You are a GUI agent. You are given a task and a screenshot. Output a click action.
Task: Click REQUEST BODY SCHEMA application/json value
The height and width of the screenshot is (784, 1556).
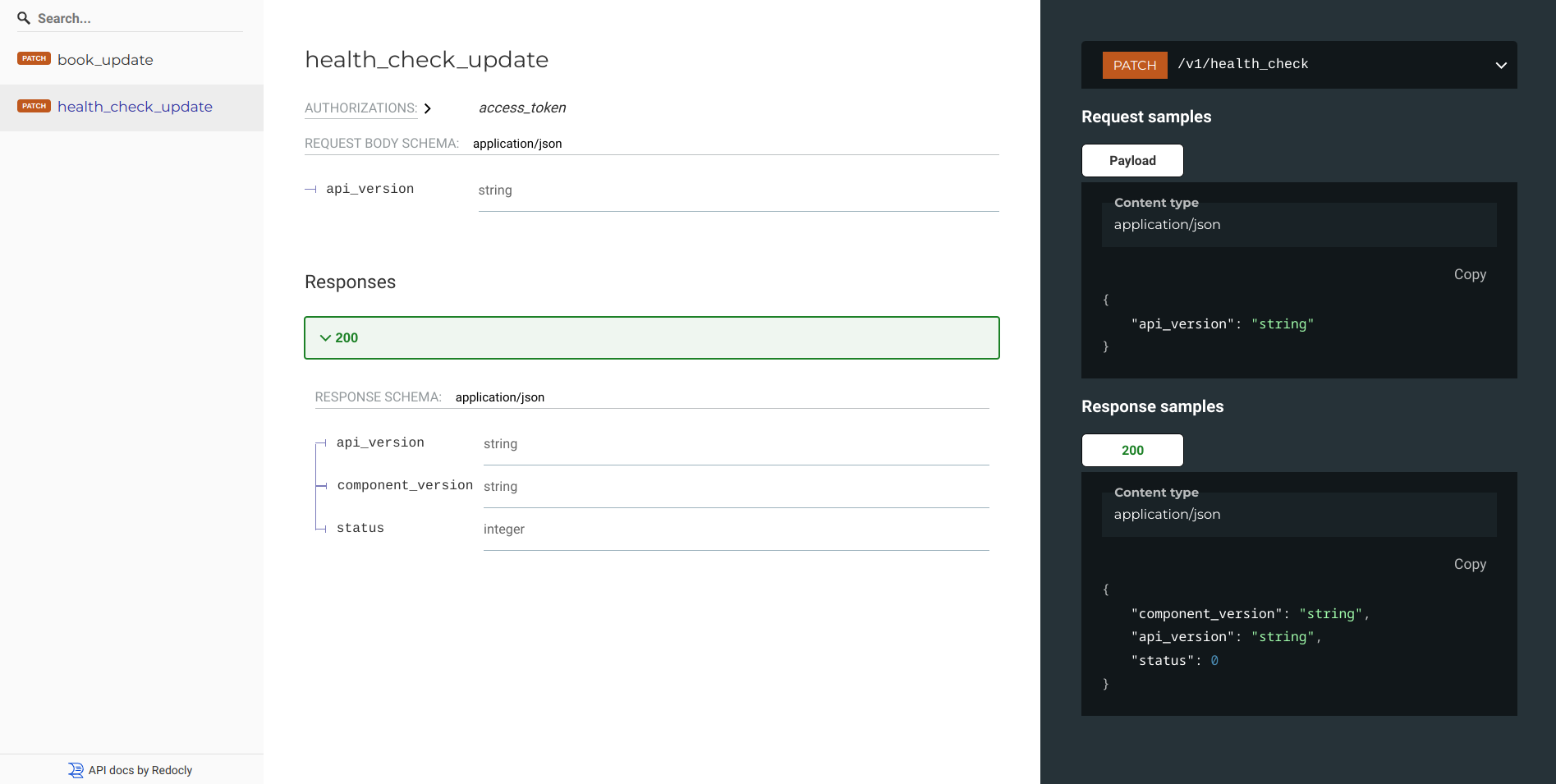[517, 144]
